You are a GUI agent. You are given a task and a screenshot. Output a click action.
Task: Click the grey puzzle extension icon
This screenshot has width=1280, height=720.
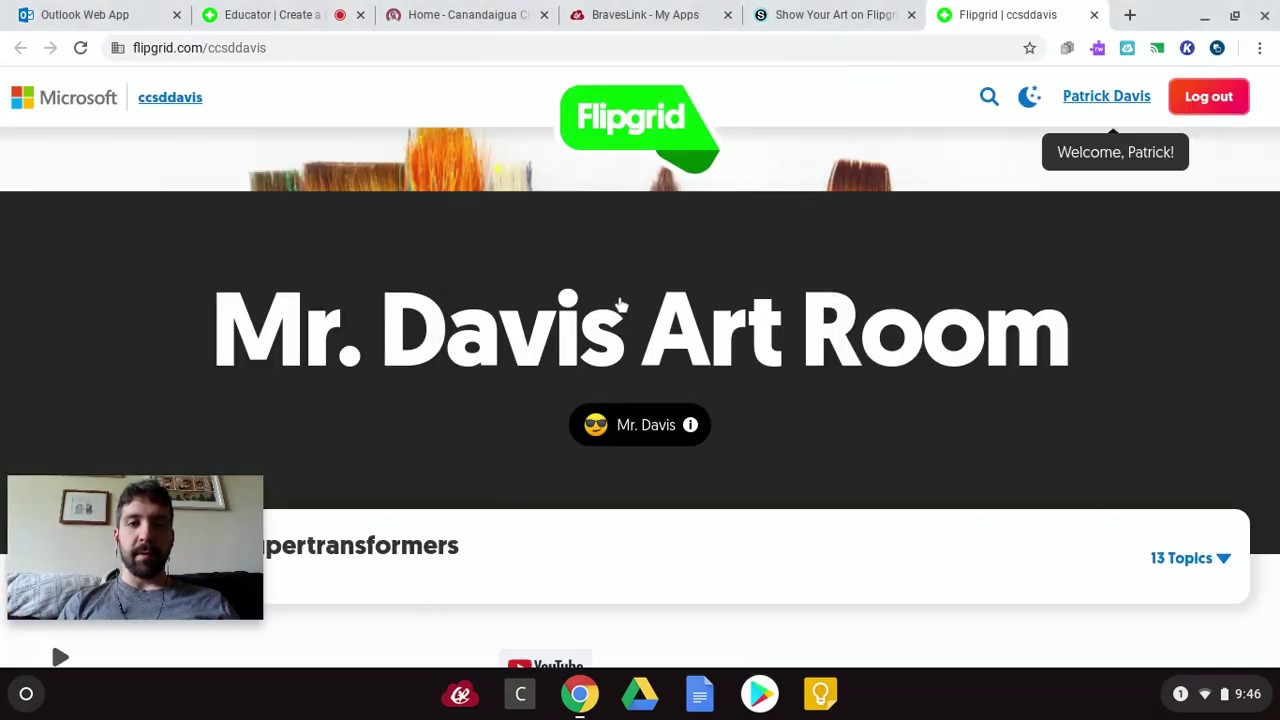click(1067, 48)
